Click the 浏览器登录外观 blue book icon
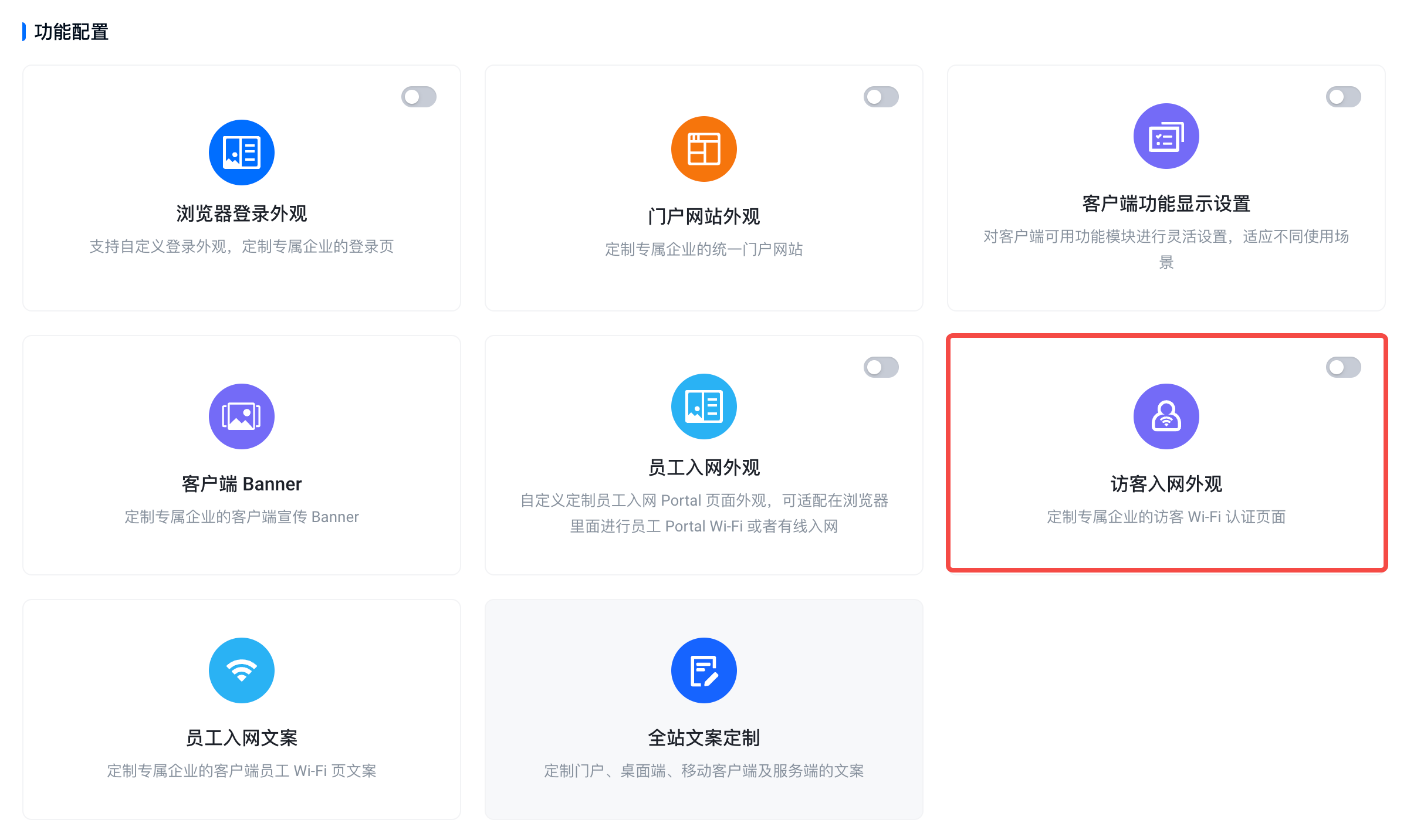This screenshot has width=1407, height=840. click(x=241, y=153)
